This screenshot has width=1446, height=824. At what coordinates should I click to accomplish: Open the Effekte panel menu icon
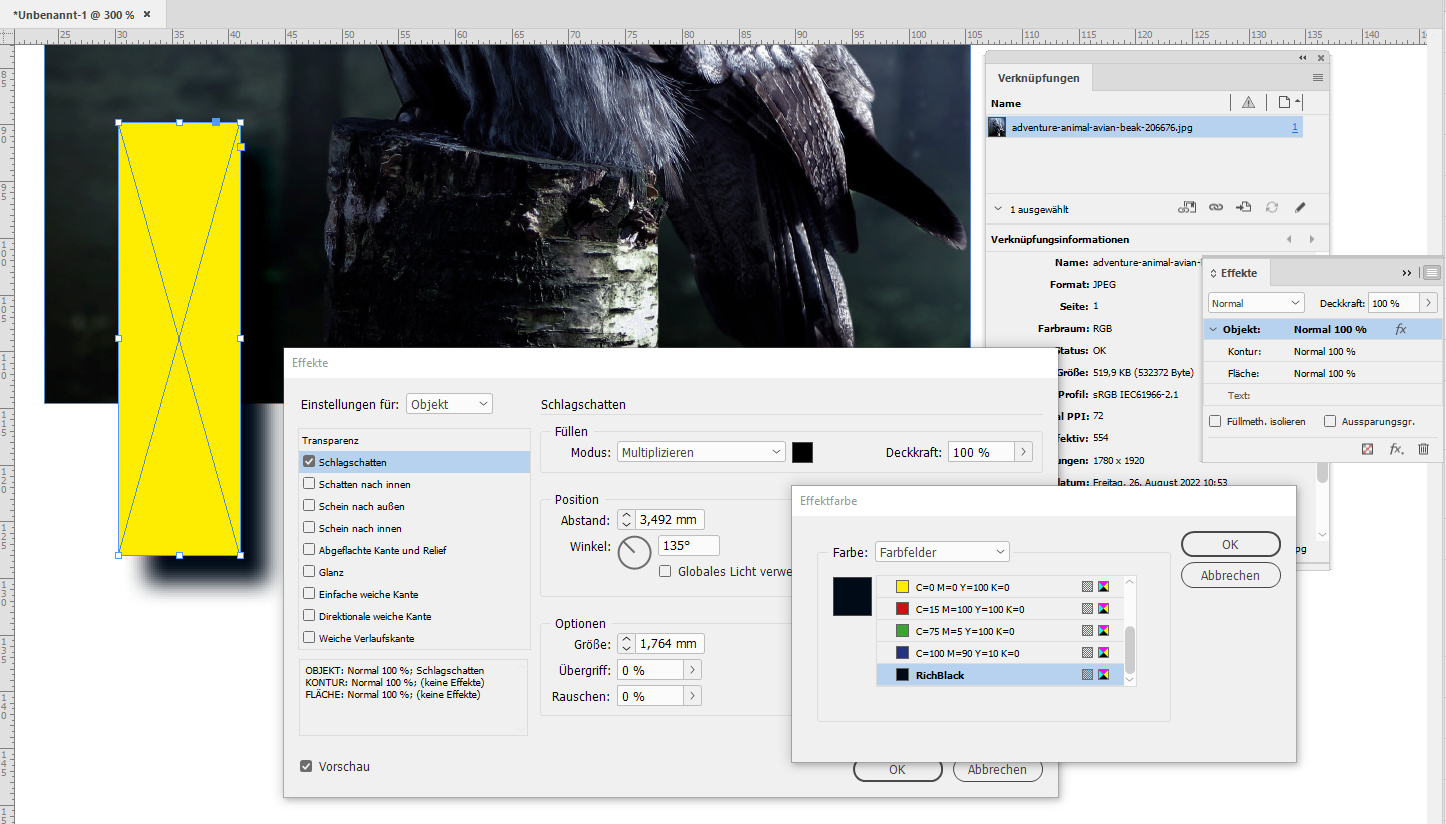click(x=1431, y=272)
